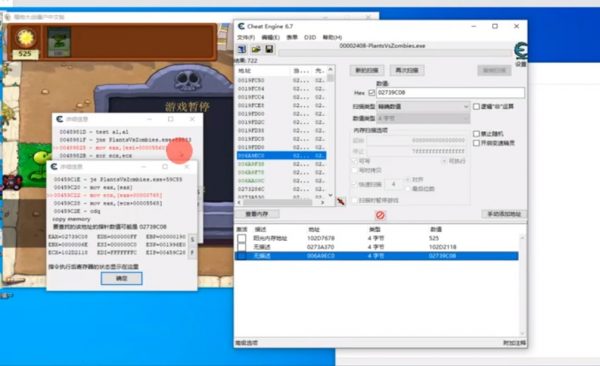
Task: Click found list horizontal scrollbar thumb
Action: (277, 202)
